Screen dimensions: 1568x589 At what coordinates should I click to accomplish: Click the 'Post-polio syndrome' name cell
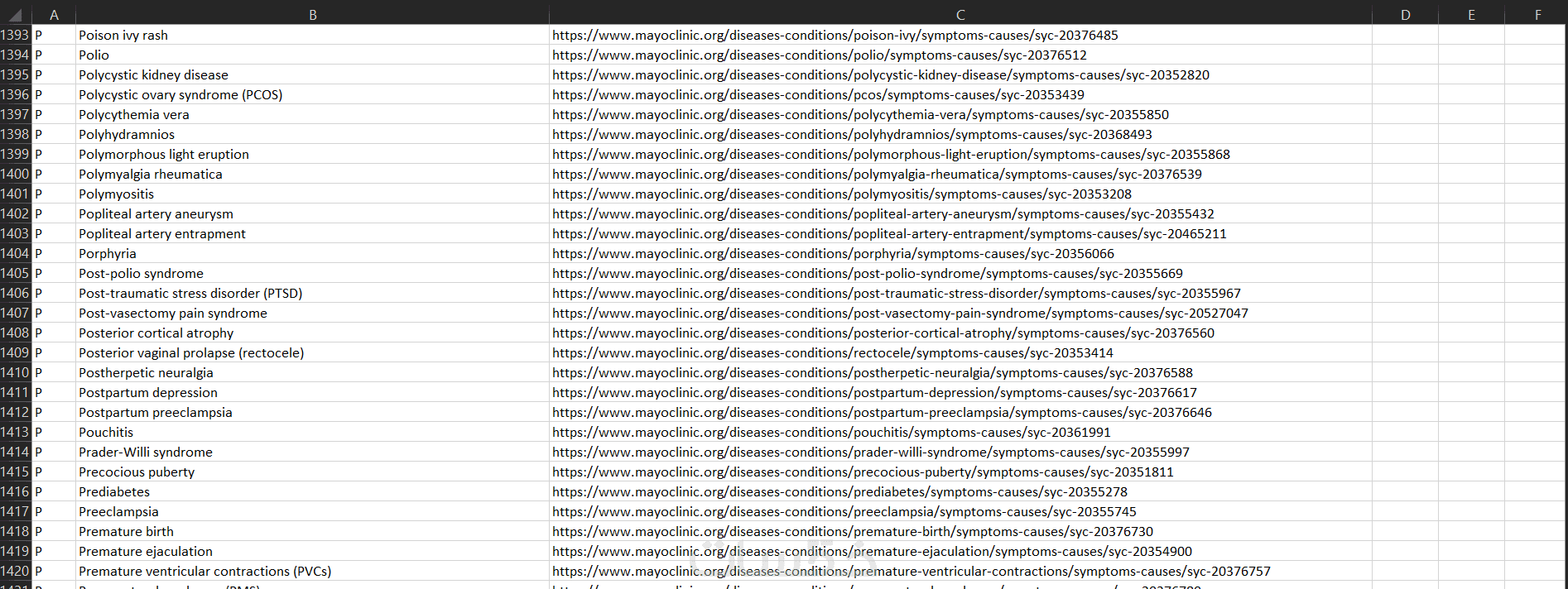tap(312, 273)
